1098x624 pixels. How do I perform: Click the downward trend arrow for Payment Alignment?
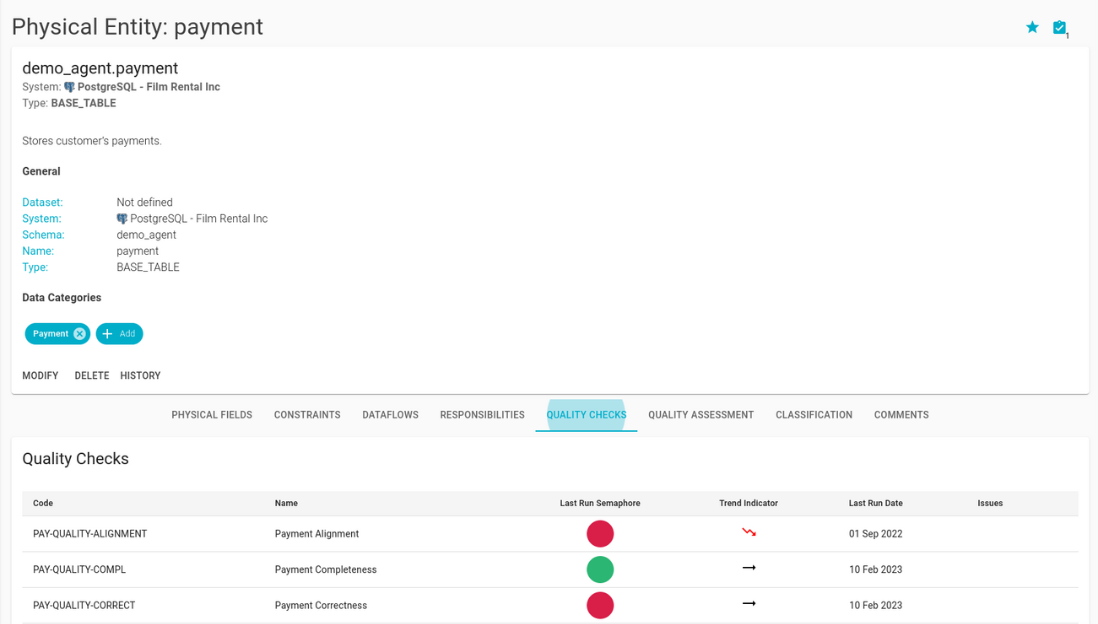click(x=749, y=532)
